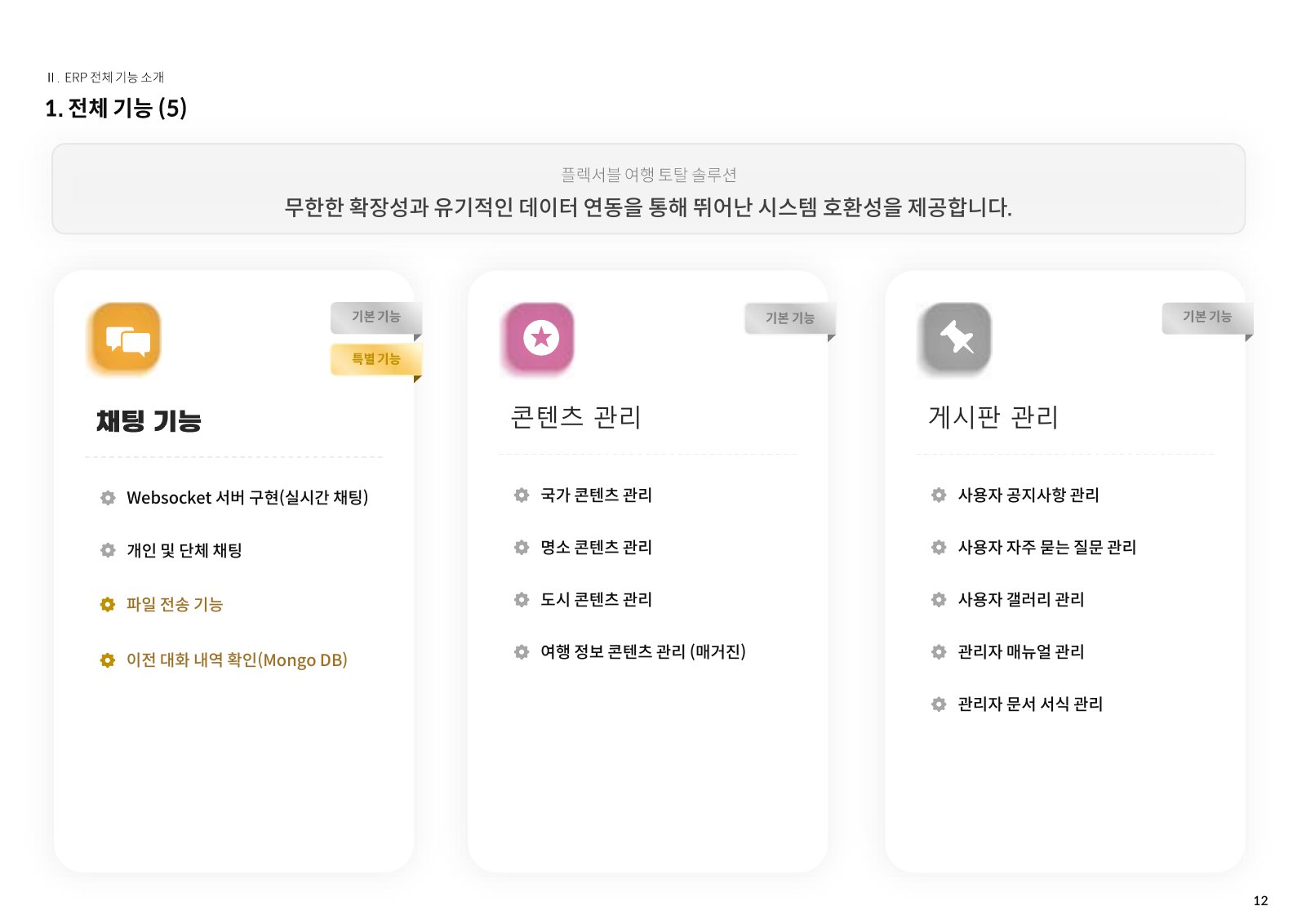Click text 사용자 자주 묻는 질문 관리
Image resolution: width=1306 pixels, height=924 pixels.
point(1047,547)
